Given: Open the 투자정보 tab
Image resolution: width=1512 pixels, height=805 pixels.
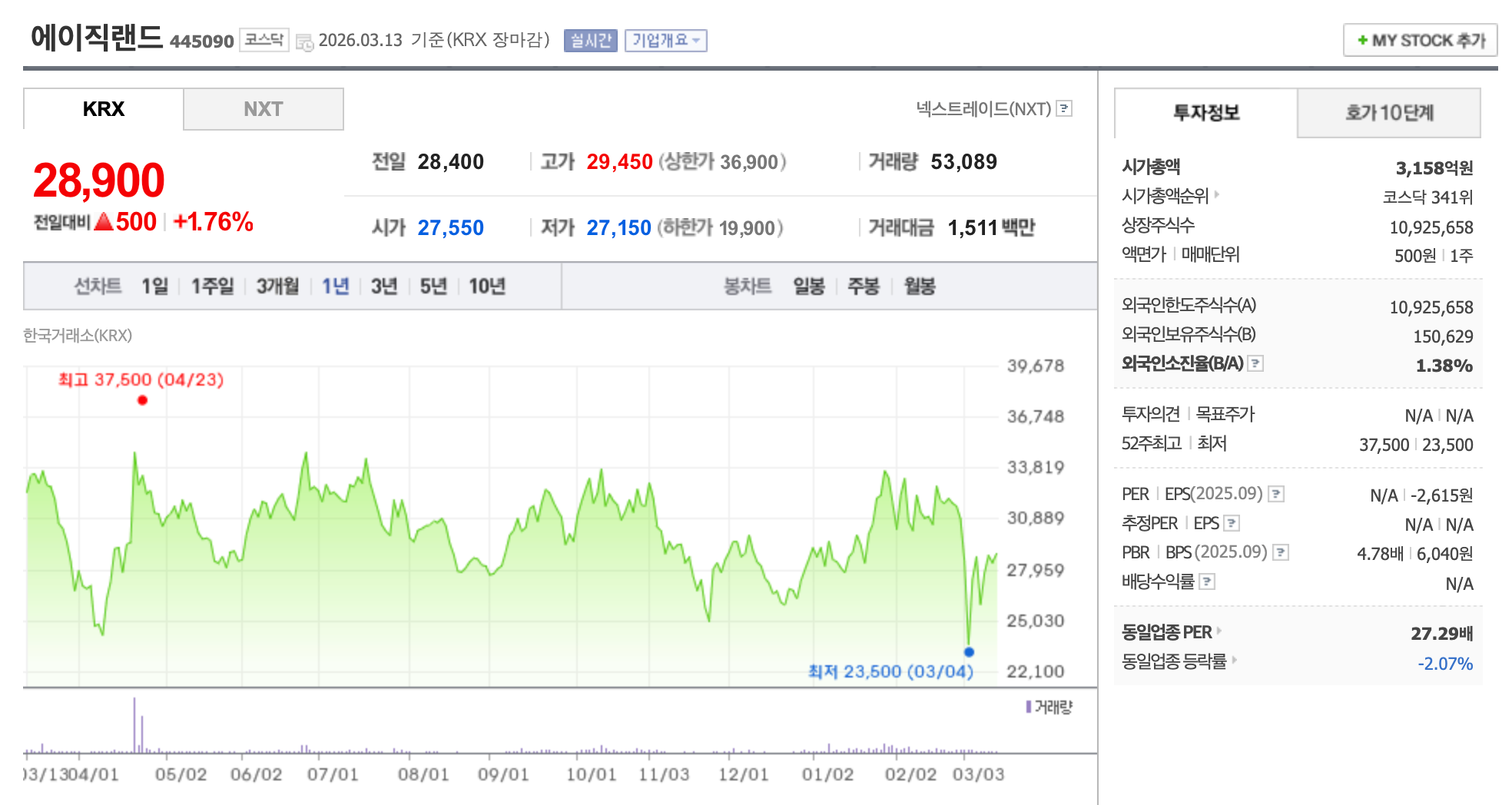Looking at the screenshot, I should [x=1206, y=113].
